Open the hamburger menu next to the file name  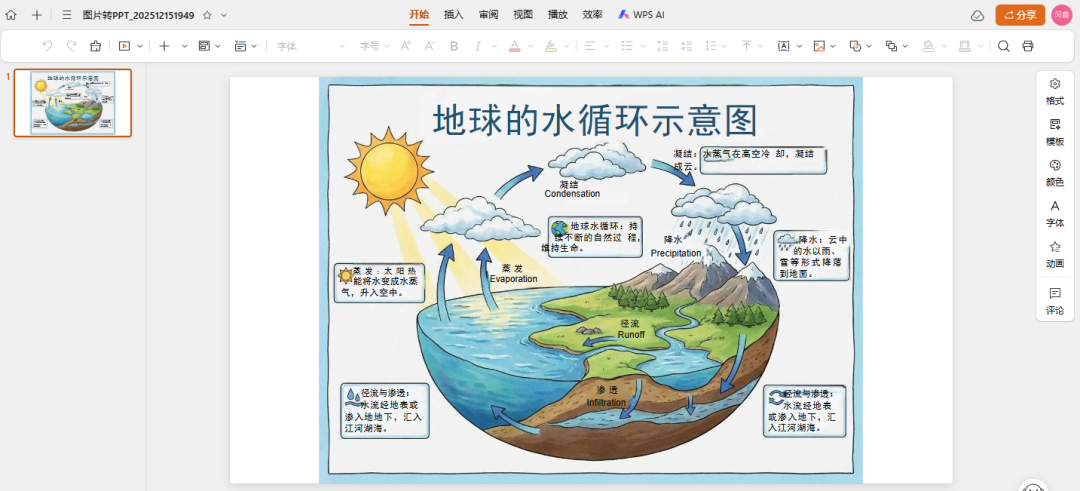pos(67,14)
